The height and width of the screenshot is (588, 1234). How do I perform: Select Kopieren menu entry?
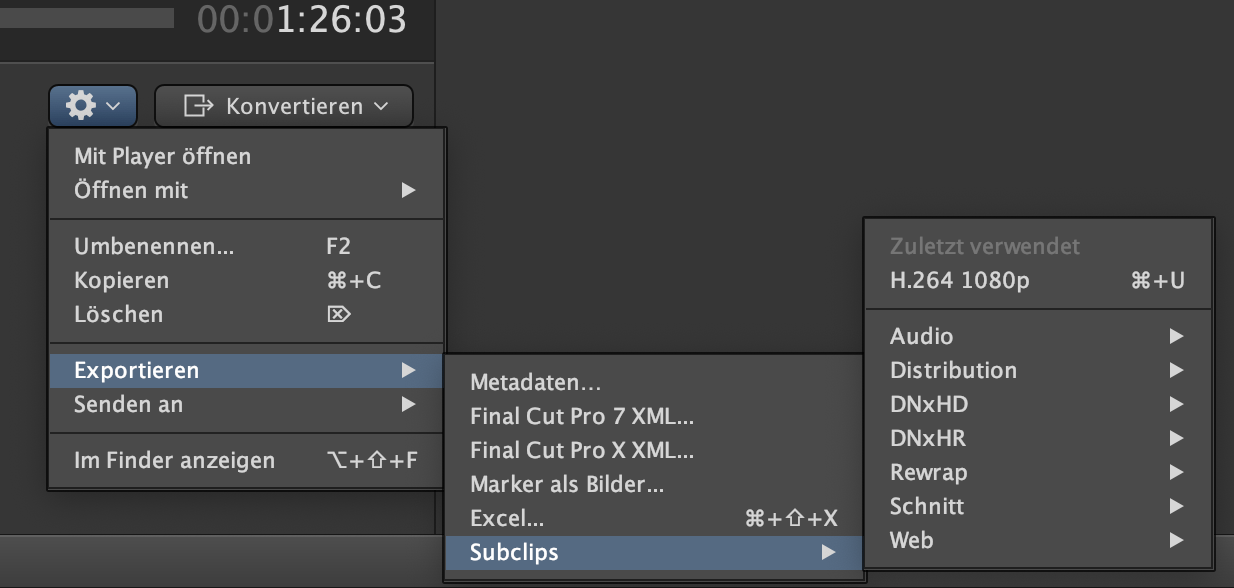[246, 280]
